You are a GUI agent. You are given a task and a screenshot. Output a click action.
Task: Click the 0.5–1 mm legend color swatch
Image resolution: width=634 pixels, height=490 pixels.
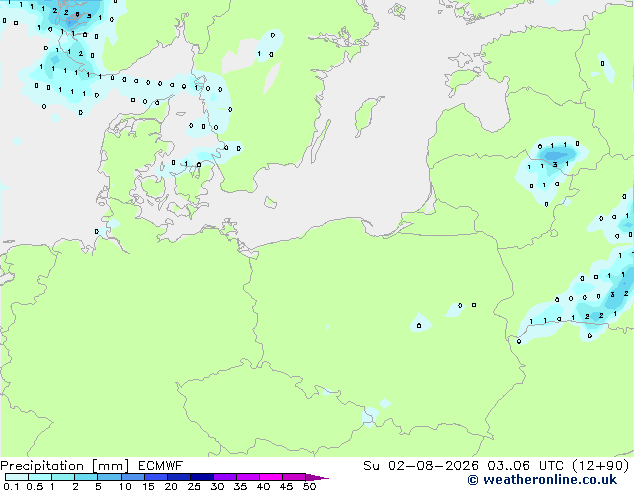(x=40, y=477)
